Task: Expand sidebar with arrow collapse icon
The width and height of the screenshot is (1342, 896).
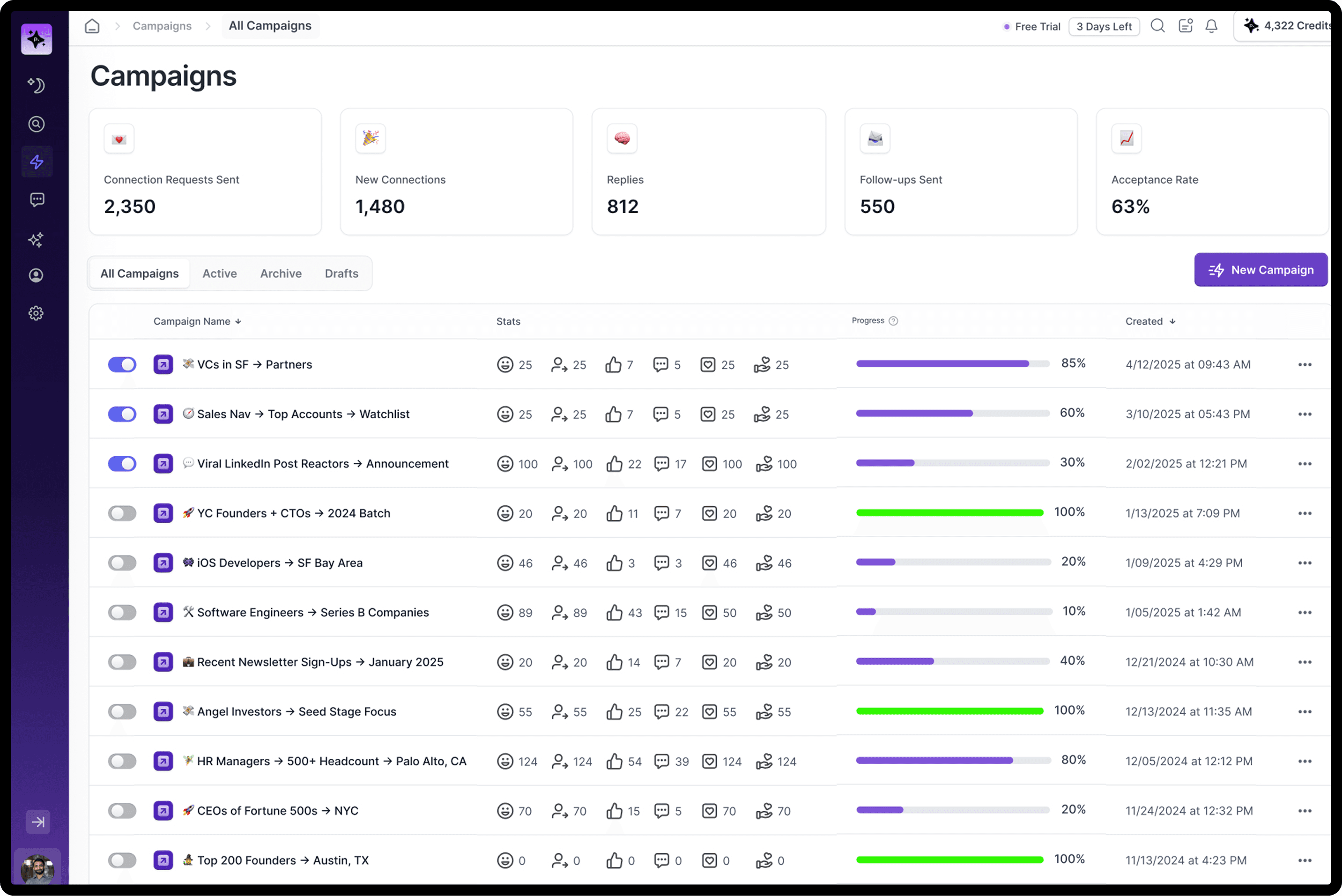Action: pyautogui.click(x=37, y=822)
